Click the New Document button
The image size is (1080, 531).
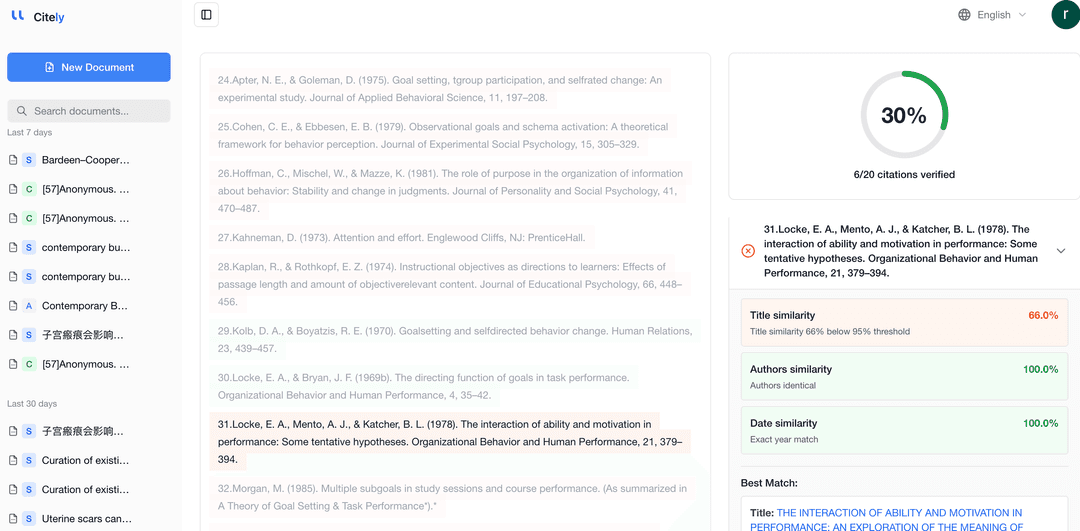[89, 67]
